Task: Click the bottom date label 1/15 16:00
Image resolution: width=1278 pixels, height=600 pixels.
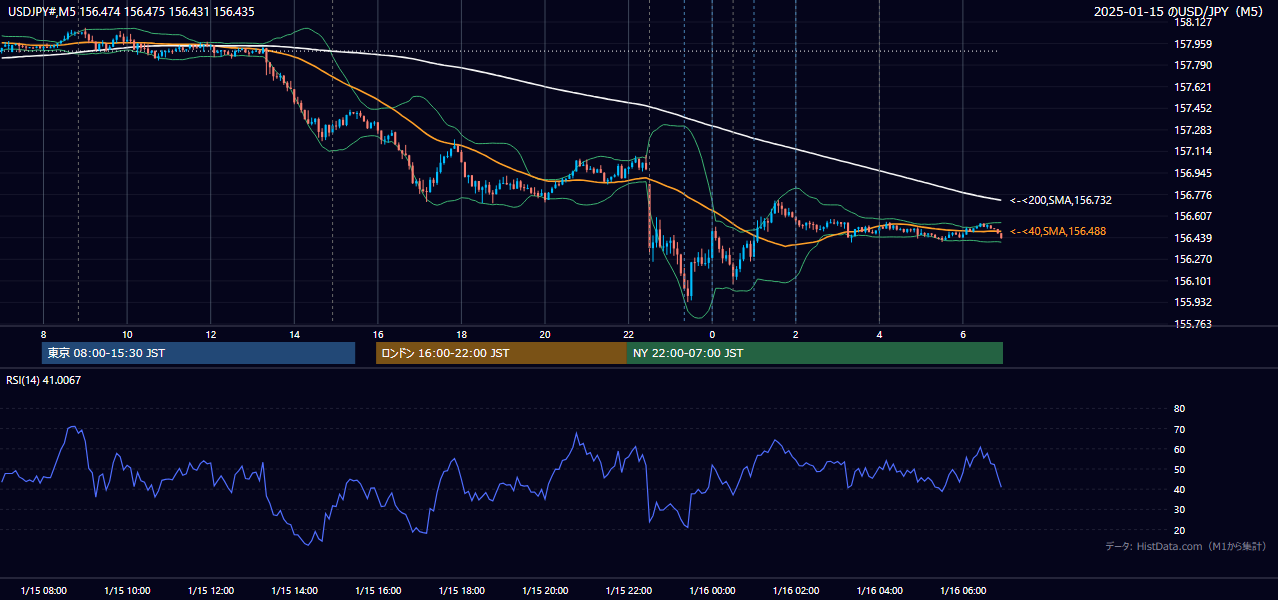Action: point(378,591)
